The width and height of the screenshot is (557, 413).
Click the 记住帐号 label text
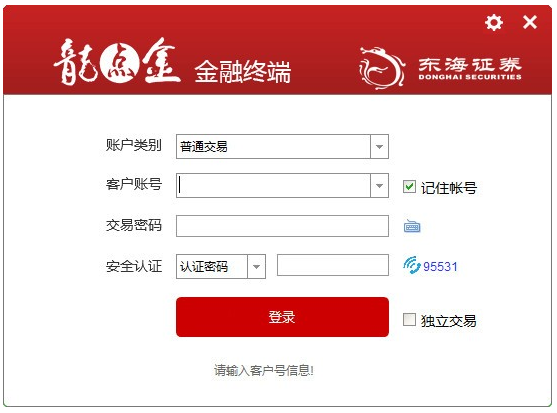coord(449,188)
